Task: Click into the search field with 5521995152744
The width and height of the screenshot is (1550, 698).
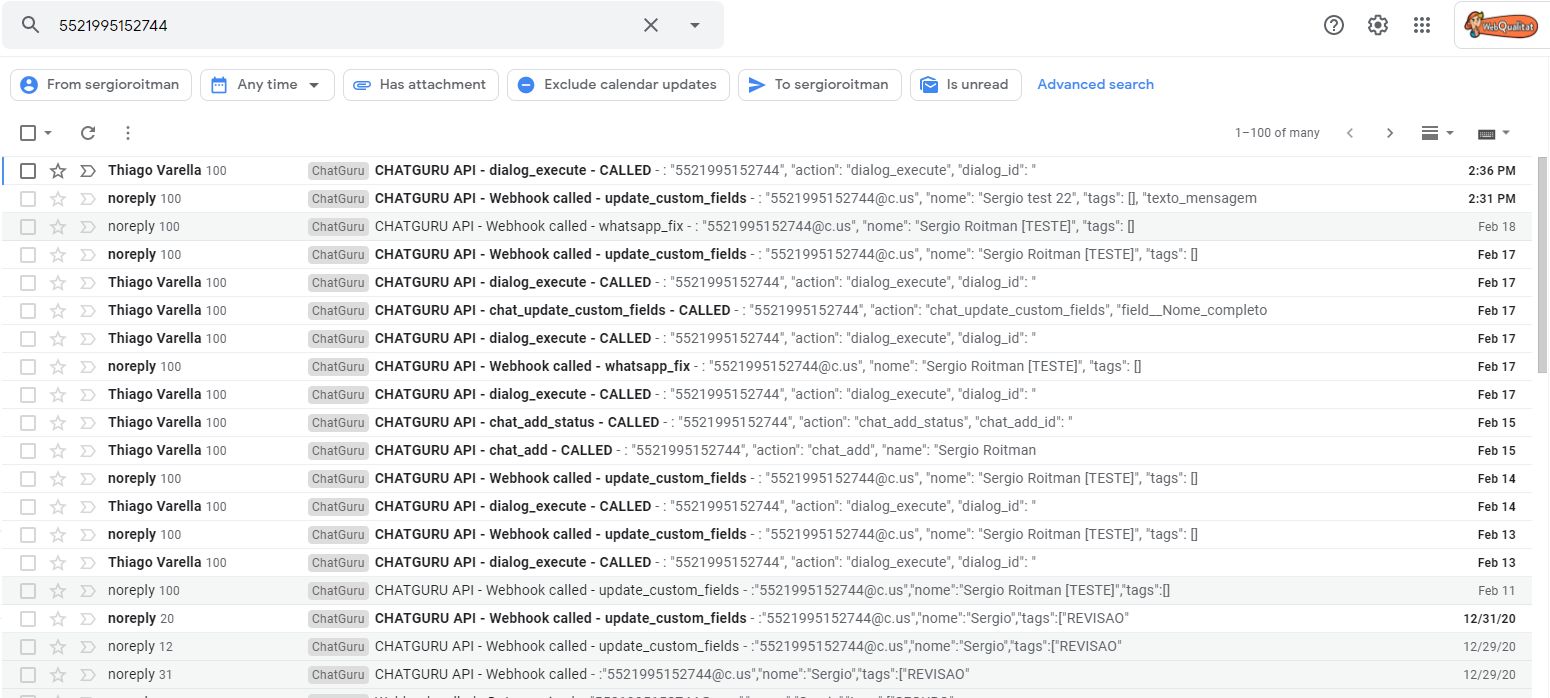Action: point(340,25)
